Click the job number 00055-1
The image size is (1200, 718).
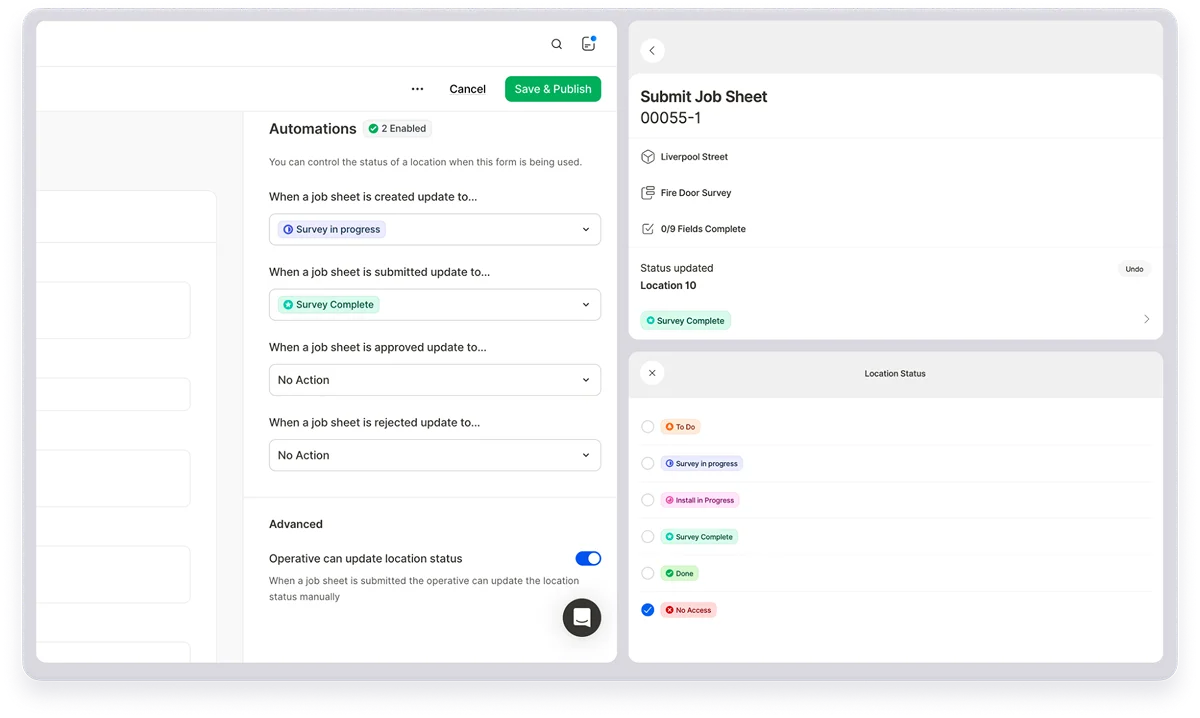(x=670, y=118)
